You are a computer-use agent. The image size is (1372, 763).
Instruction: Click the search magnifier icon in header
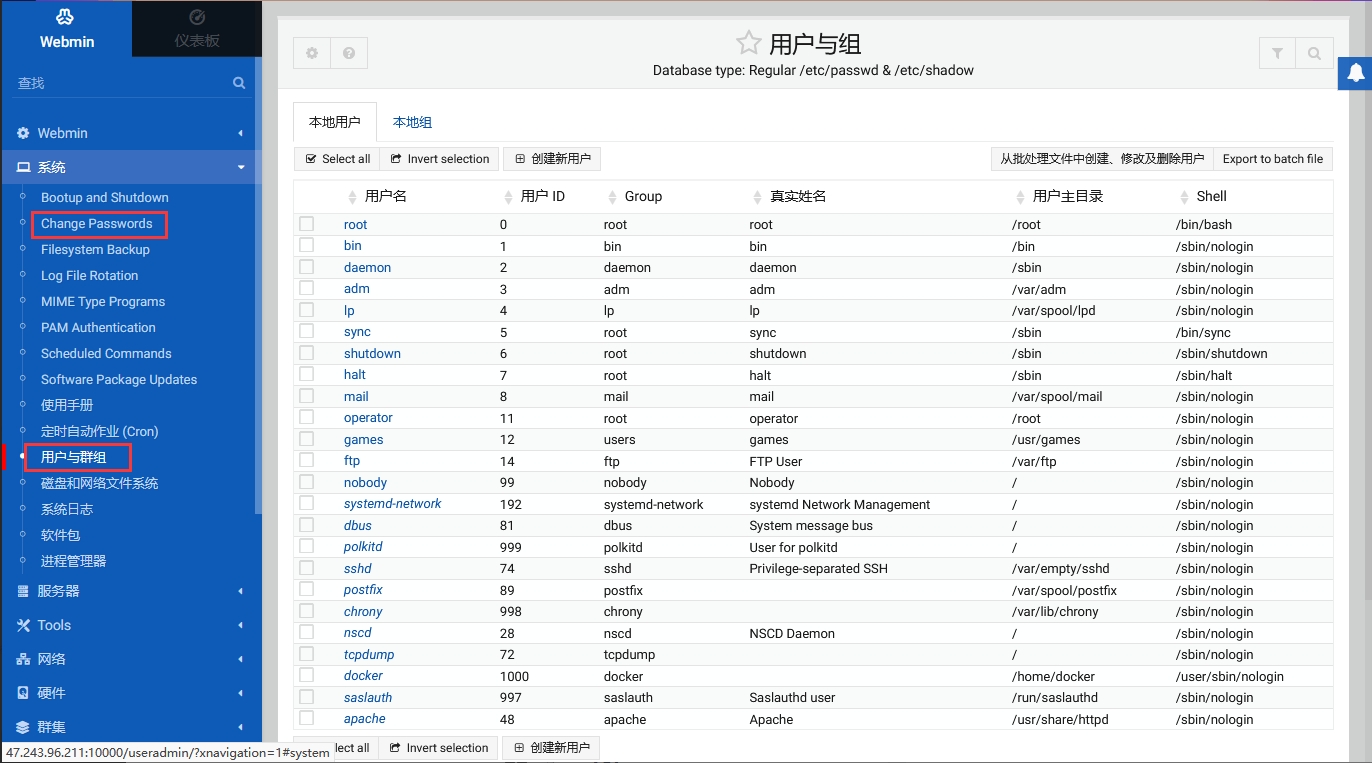point(1314,54)
